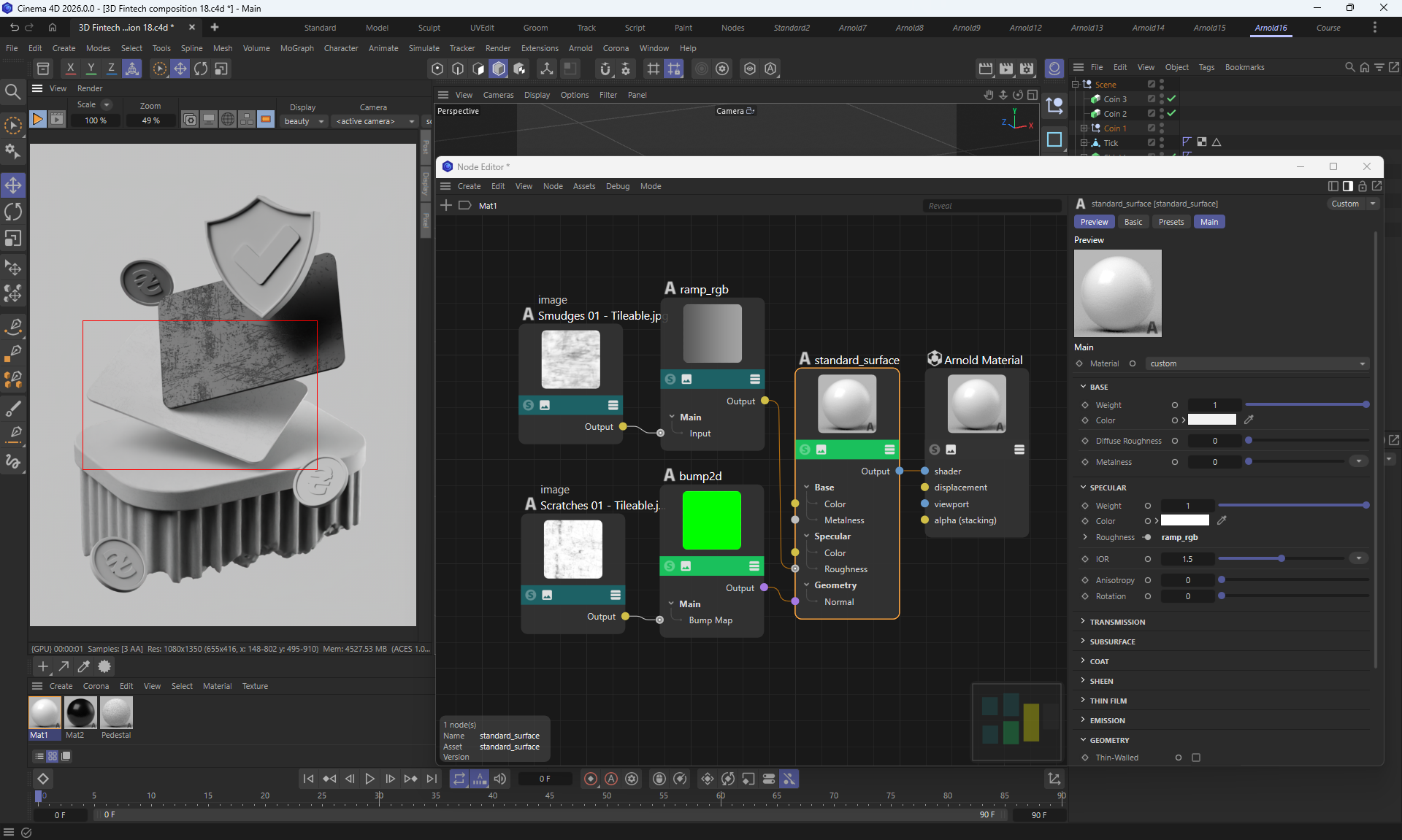Expand the TRANSMISSION section
The width and height of the screenshot is (1402, 840).
(x=1117, y=622)
